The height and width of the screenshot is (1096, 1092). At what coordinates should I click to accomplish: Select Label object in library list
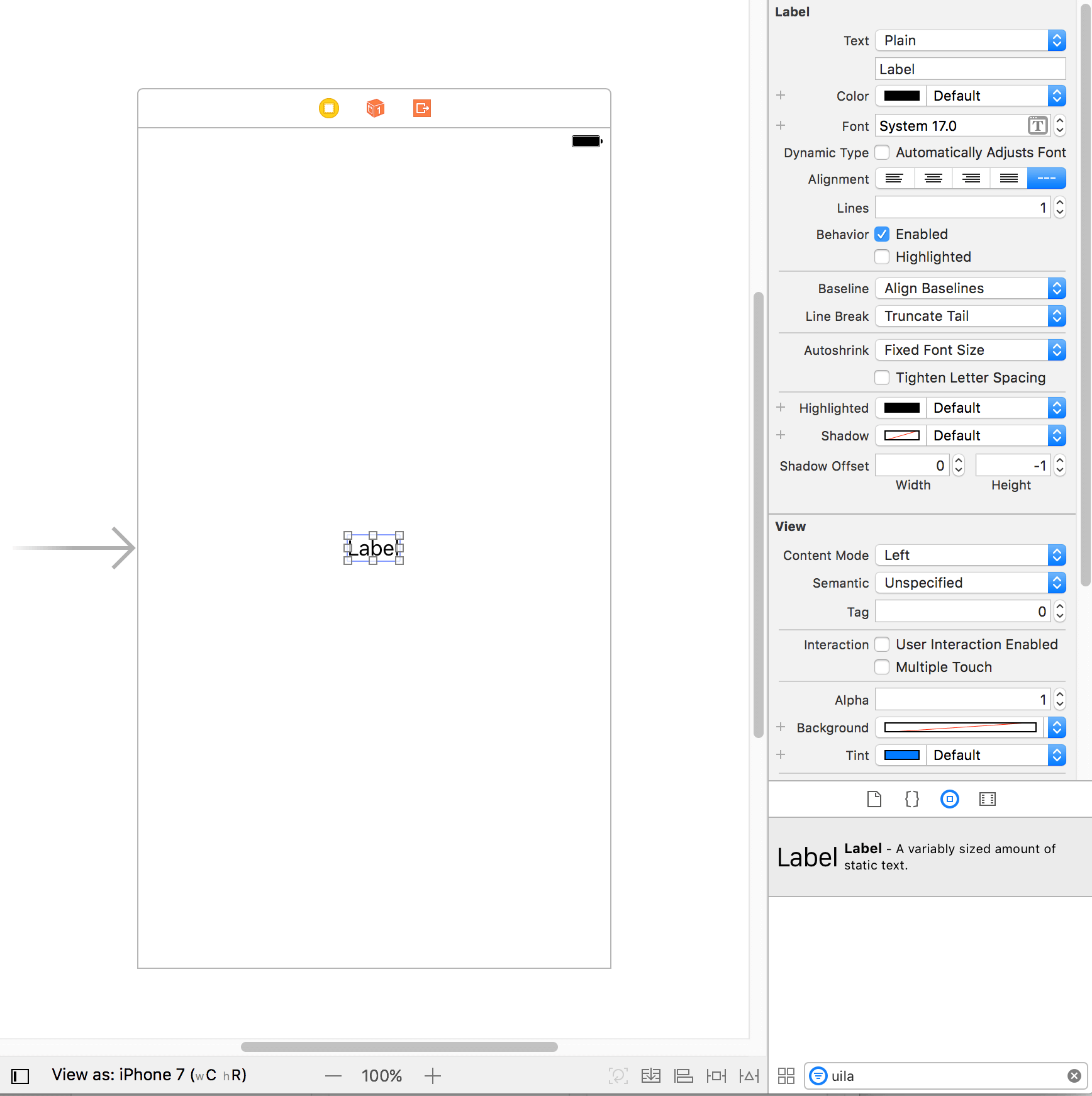point(930,857)
